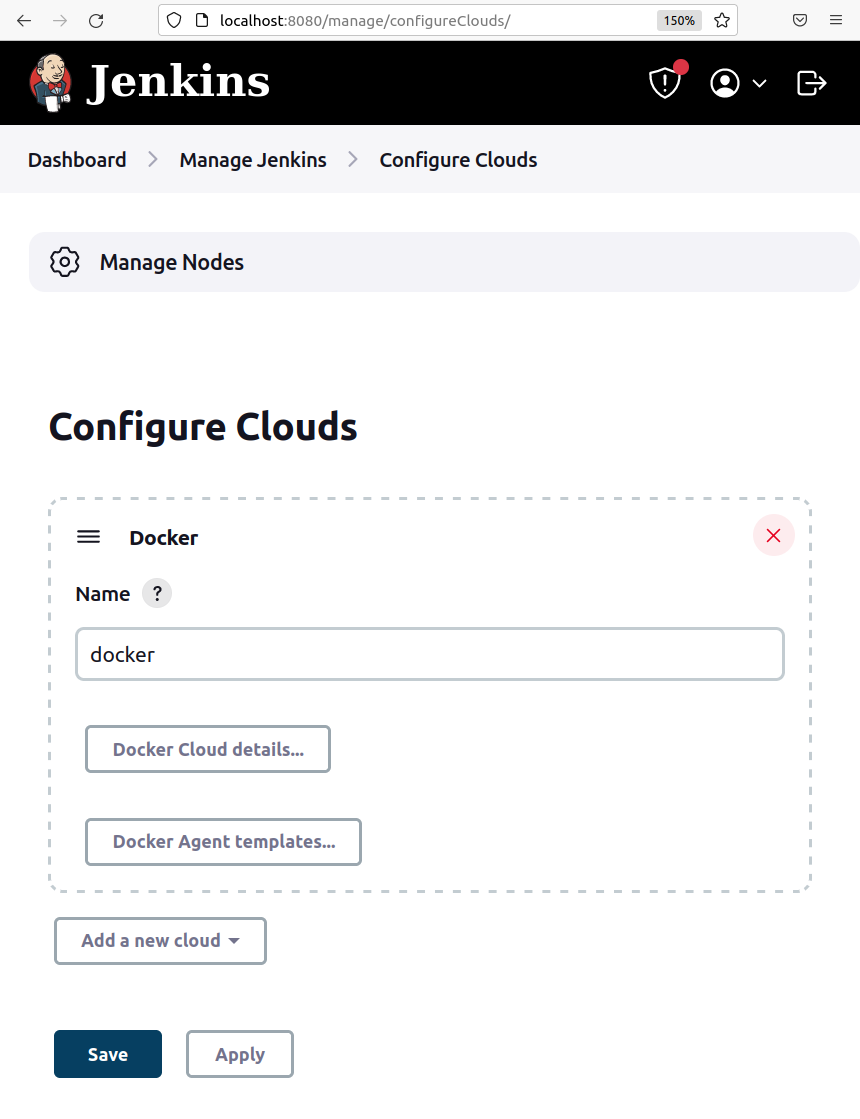Click the browser back arrow

click(x=24, y=21)
